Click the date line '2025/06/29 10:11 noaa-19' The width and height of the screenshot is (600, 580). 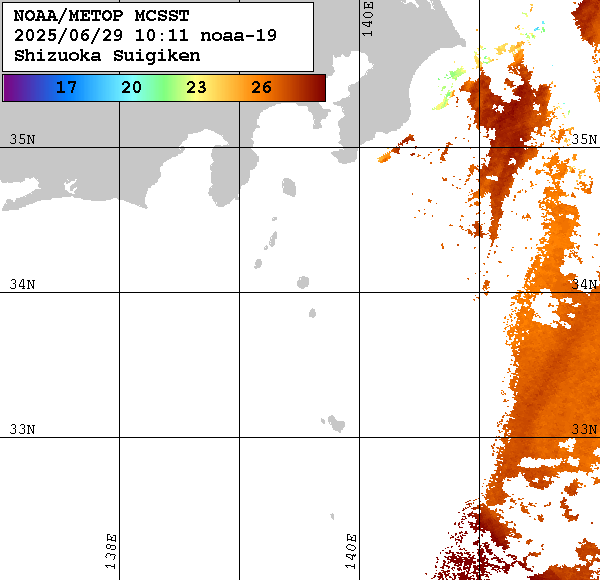(x=145, y=36)
